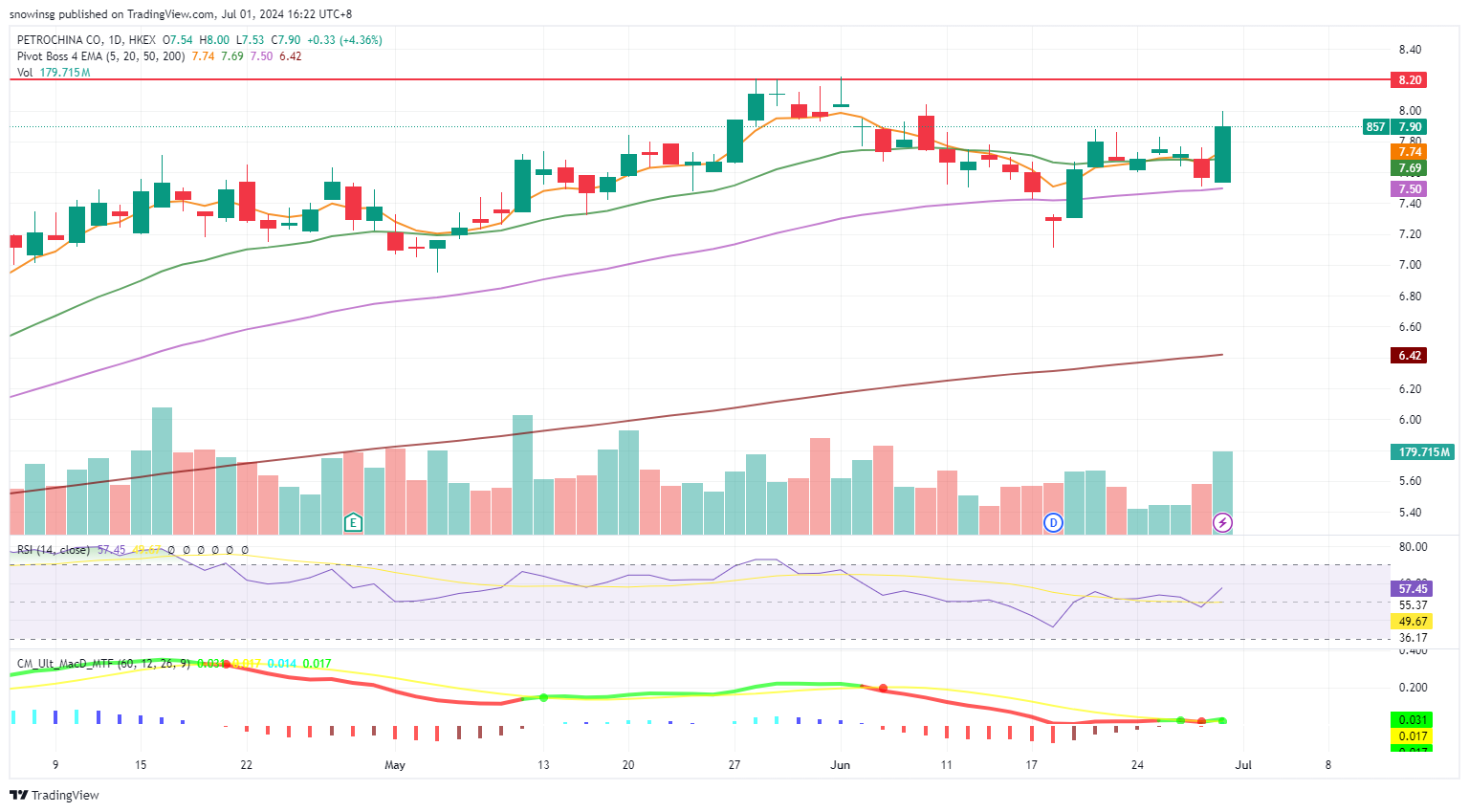
Task: Click the orange 7.74 EMA axis label
Action: (1410, 151)
